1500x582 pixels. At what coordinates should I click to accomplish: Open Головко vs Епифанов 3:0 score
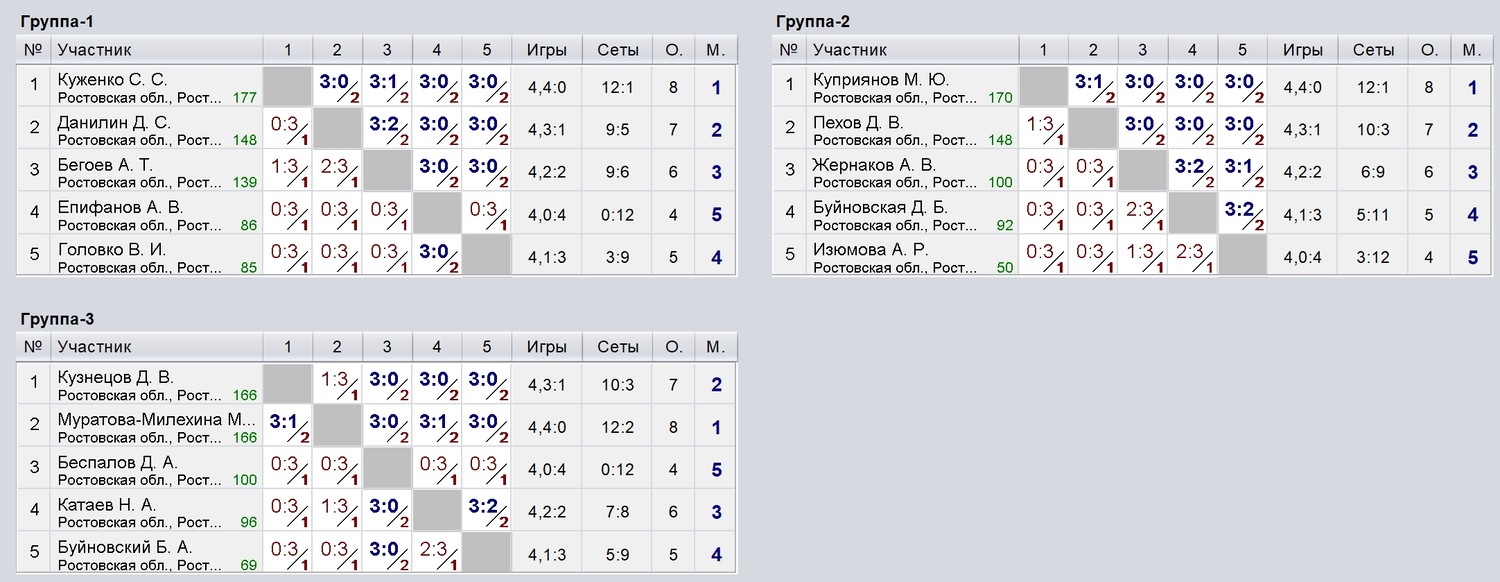(437, 255)
